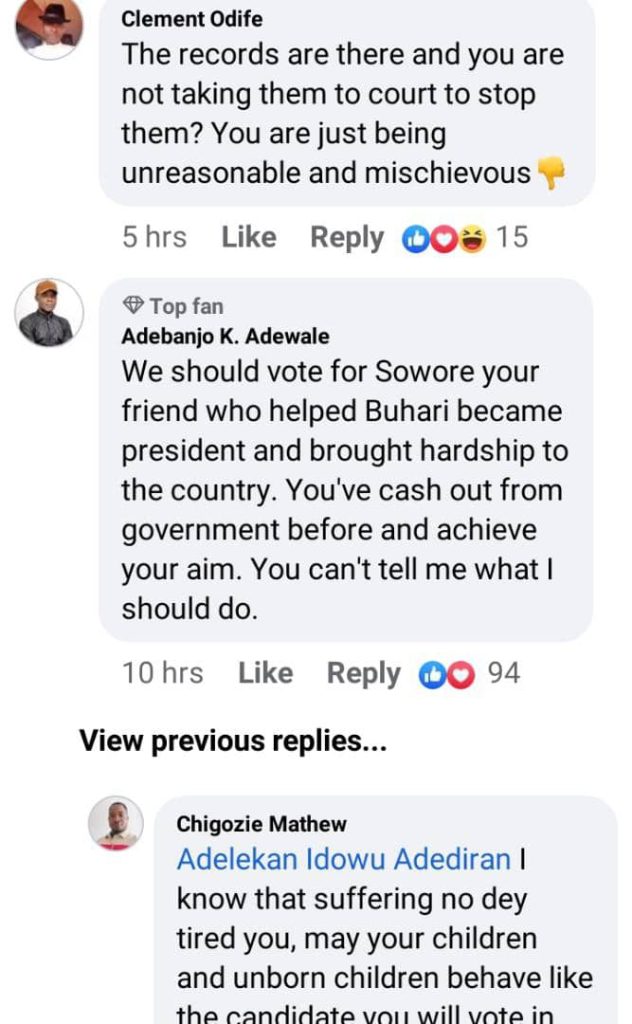The height and width of the screenshot is (1024, 632).
Task: Open the 94 reactions count
Action: point(503,673)
